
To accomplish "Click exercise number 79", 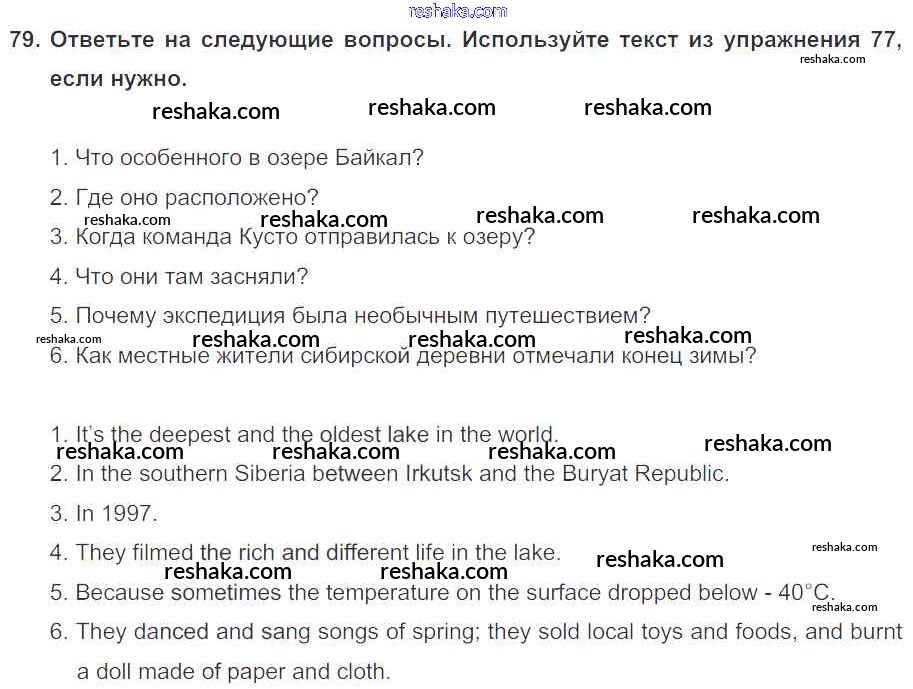I will pos(24,40).
